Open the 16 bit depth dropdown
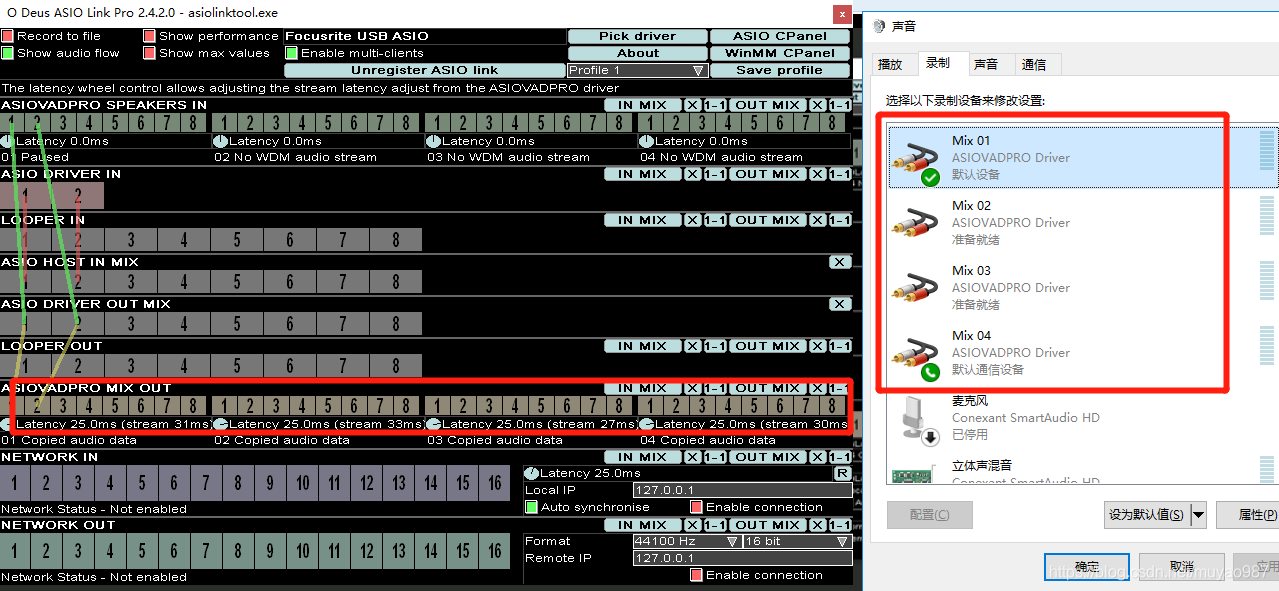The width and height of the screenshot is (1279, 591). 797,541
